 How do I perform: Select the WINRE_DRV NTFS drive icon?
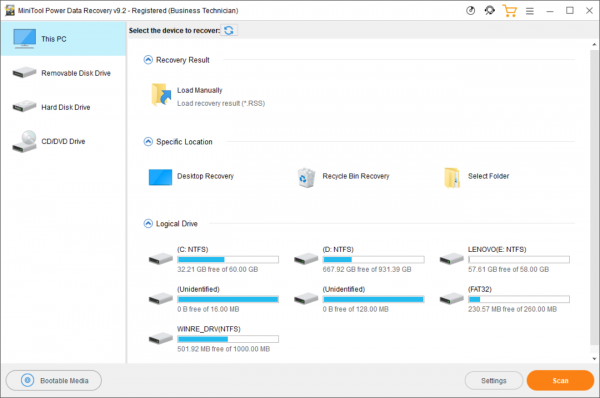161,339
